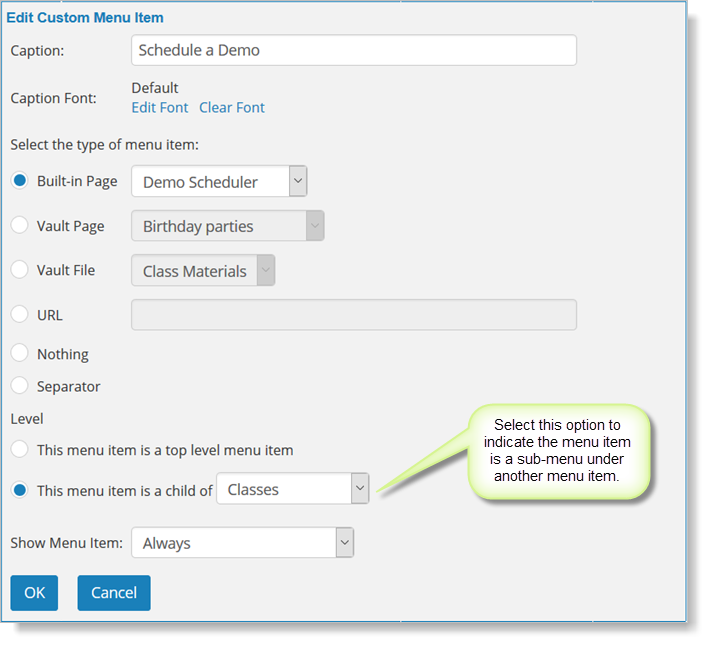Viewport: 713px width, 648px height.
Task: Expand the Classes parent menu dropdown
Action: click(360, 488)
